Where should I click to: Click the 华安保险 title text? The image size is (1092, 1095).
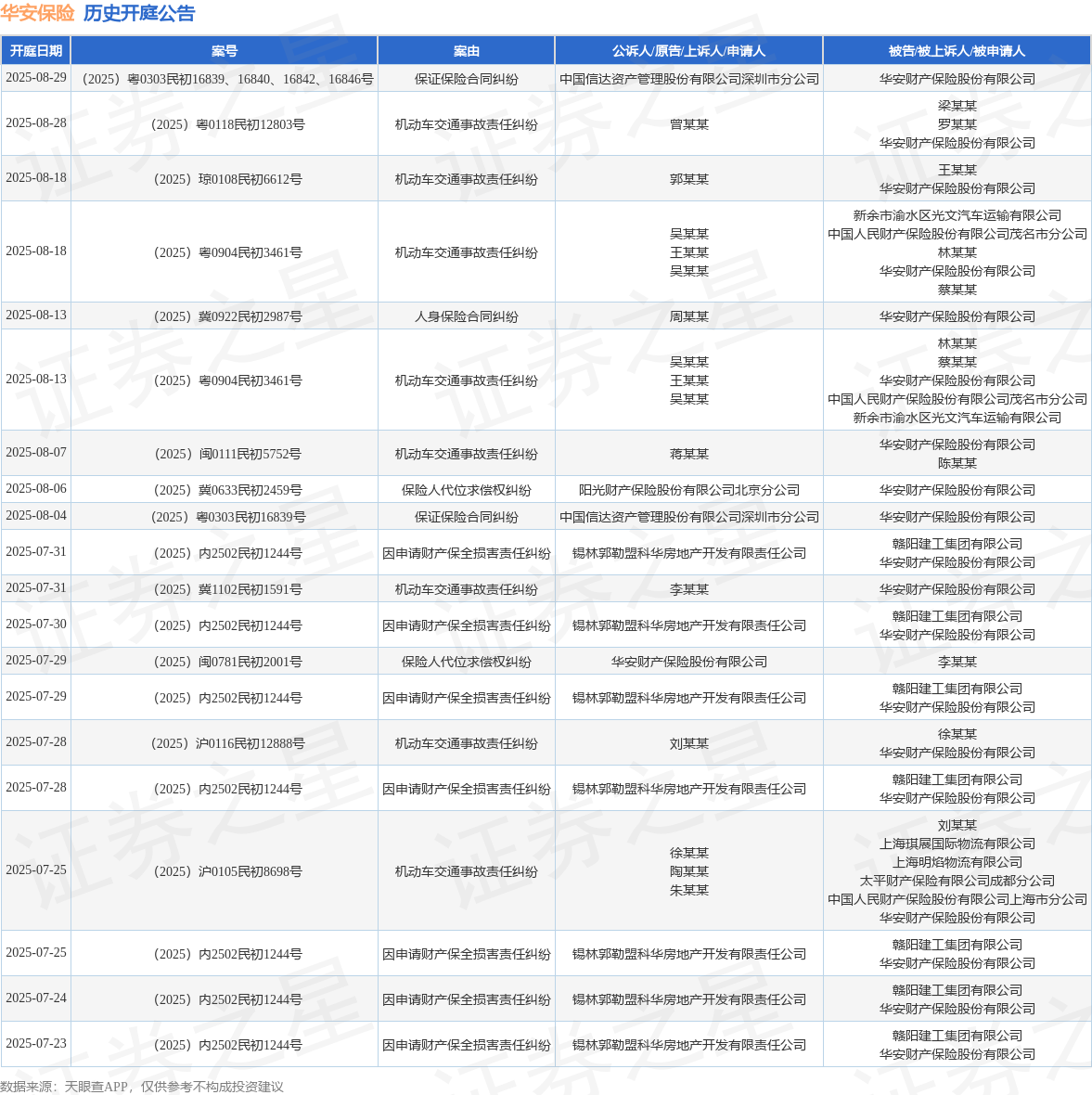[x=38, y=13]
